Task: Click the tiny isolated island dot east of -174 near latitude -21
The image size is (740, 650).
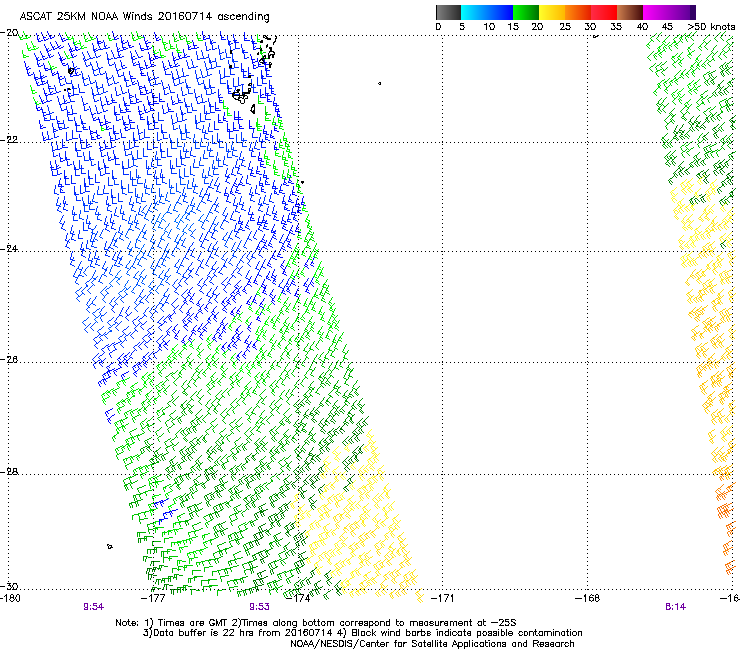Action: [x=379, y=84]
